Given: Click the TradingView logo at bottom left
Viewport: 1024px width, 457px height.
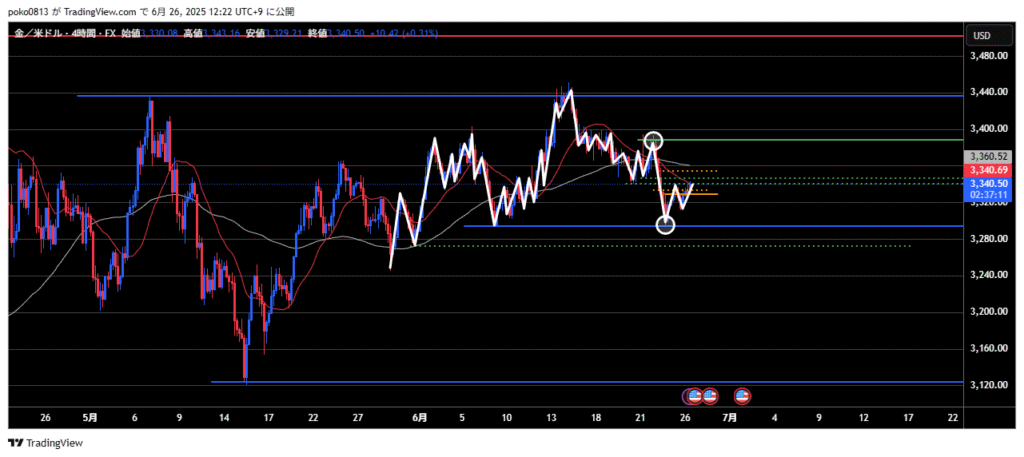Looking at the screenshot, I should (46, 443).
